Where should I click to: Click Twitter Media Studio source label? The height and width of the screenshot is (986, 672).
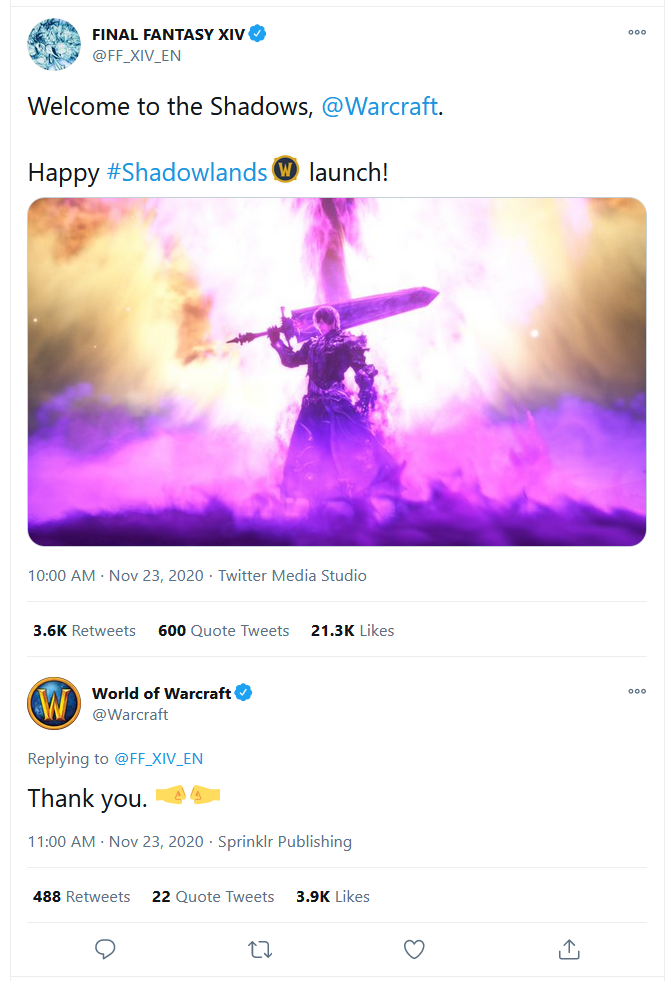coord(292,576)
